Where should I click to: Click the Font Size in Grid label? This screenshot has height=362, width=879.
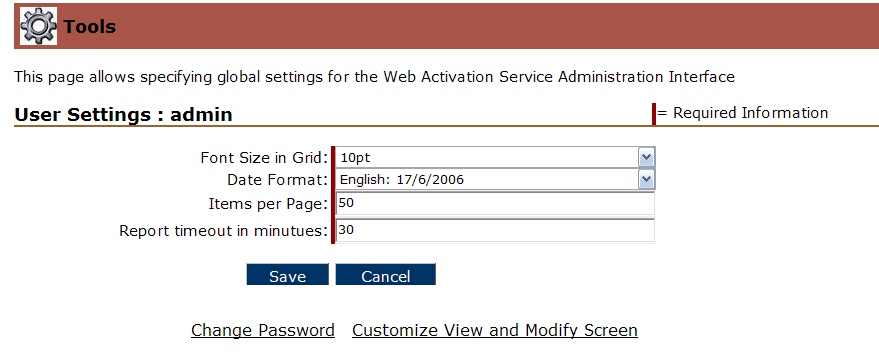264,158
